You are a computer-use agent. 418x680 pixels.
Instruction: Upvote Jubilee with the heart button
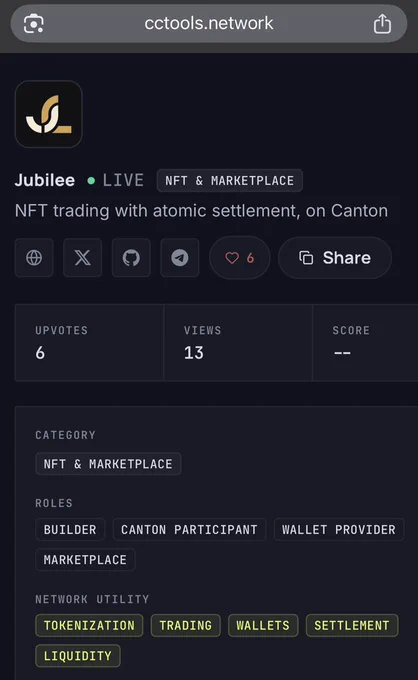[x=239, y=258]
